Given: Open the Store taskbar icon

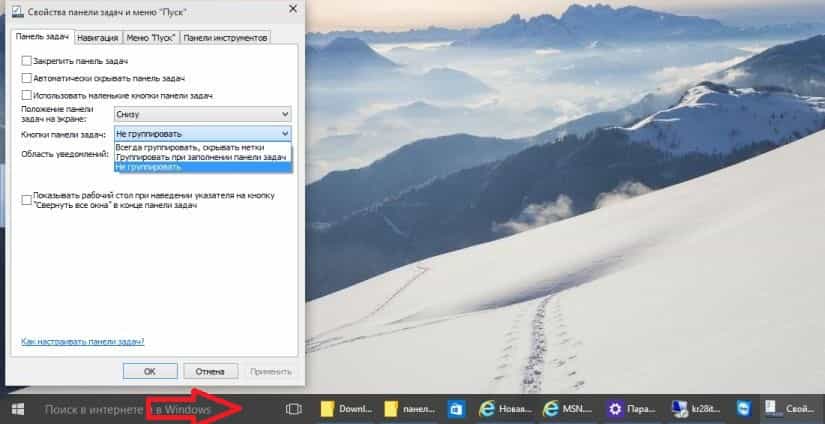Looking at the screenshot, I should point(456,409).
